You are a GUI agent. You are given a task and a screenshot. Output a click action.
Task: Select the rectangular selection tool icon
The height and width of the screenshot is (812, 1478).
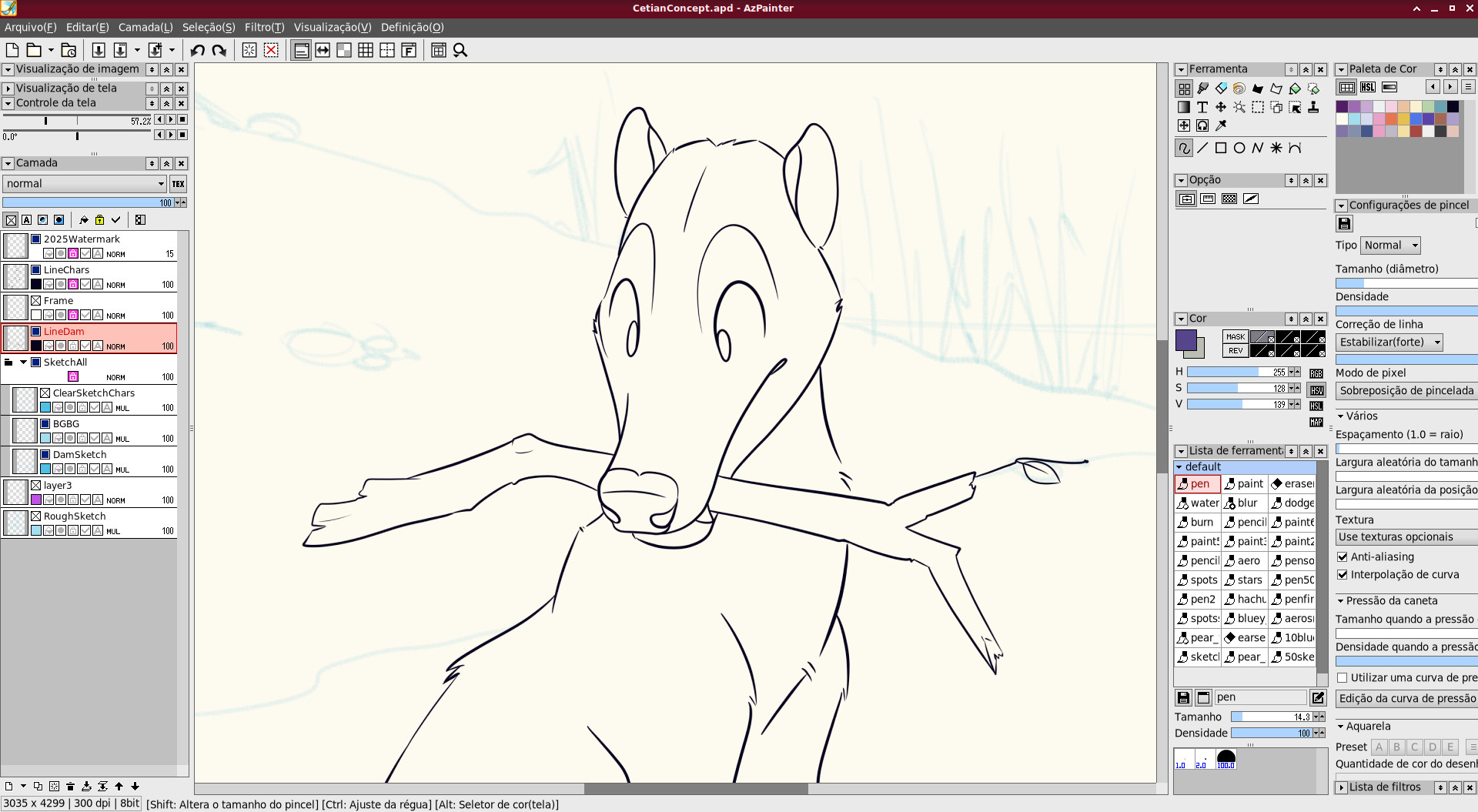pos(1258,107)
